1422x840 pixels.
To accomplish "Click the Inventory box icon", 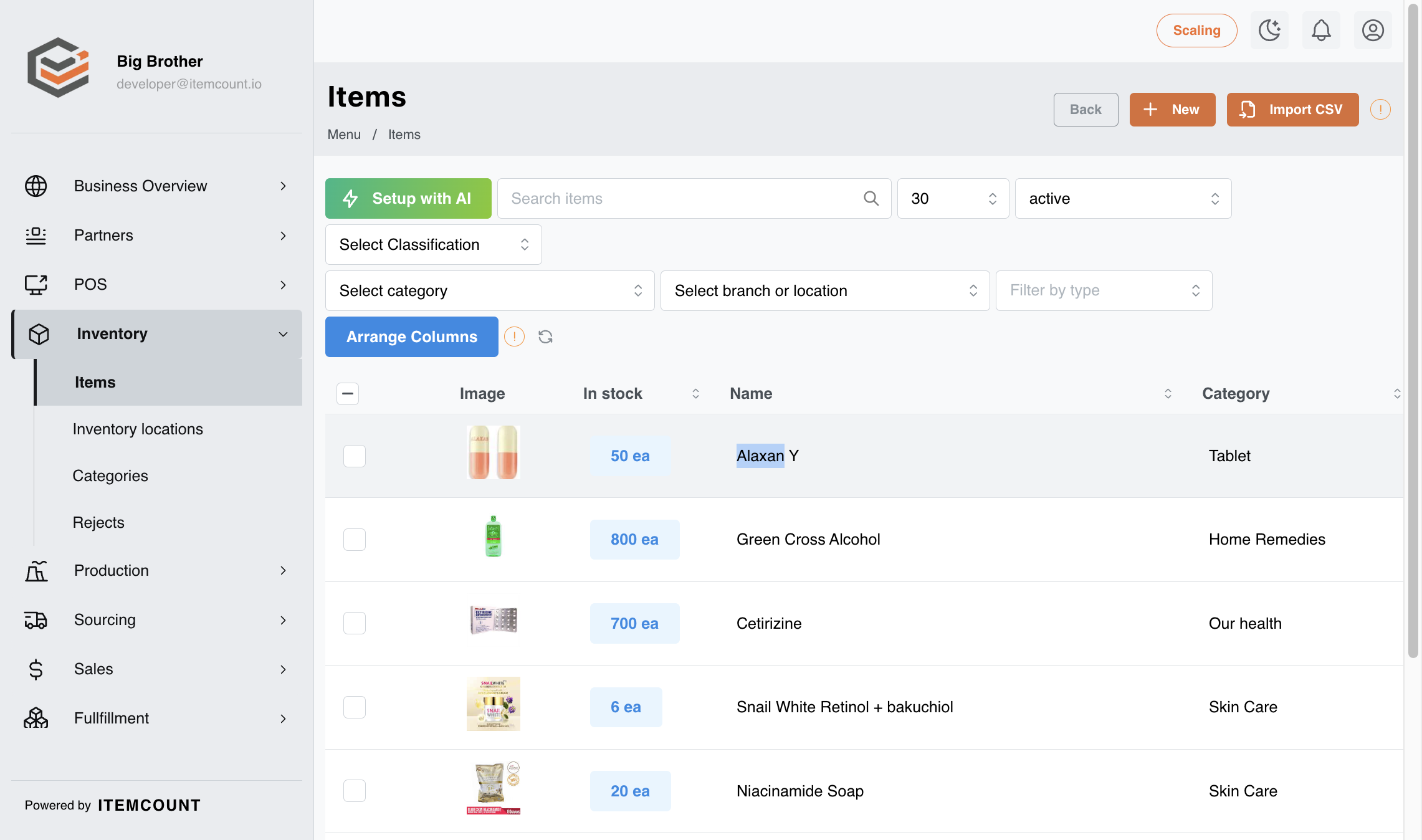I will (39, 334).
